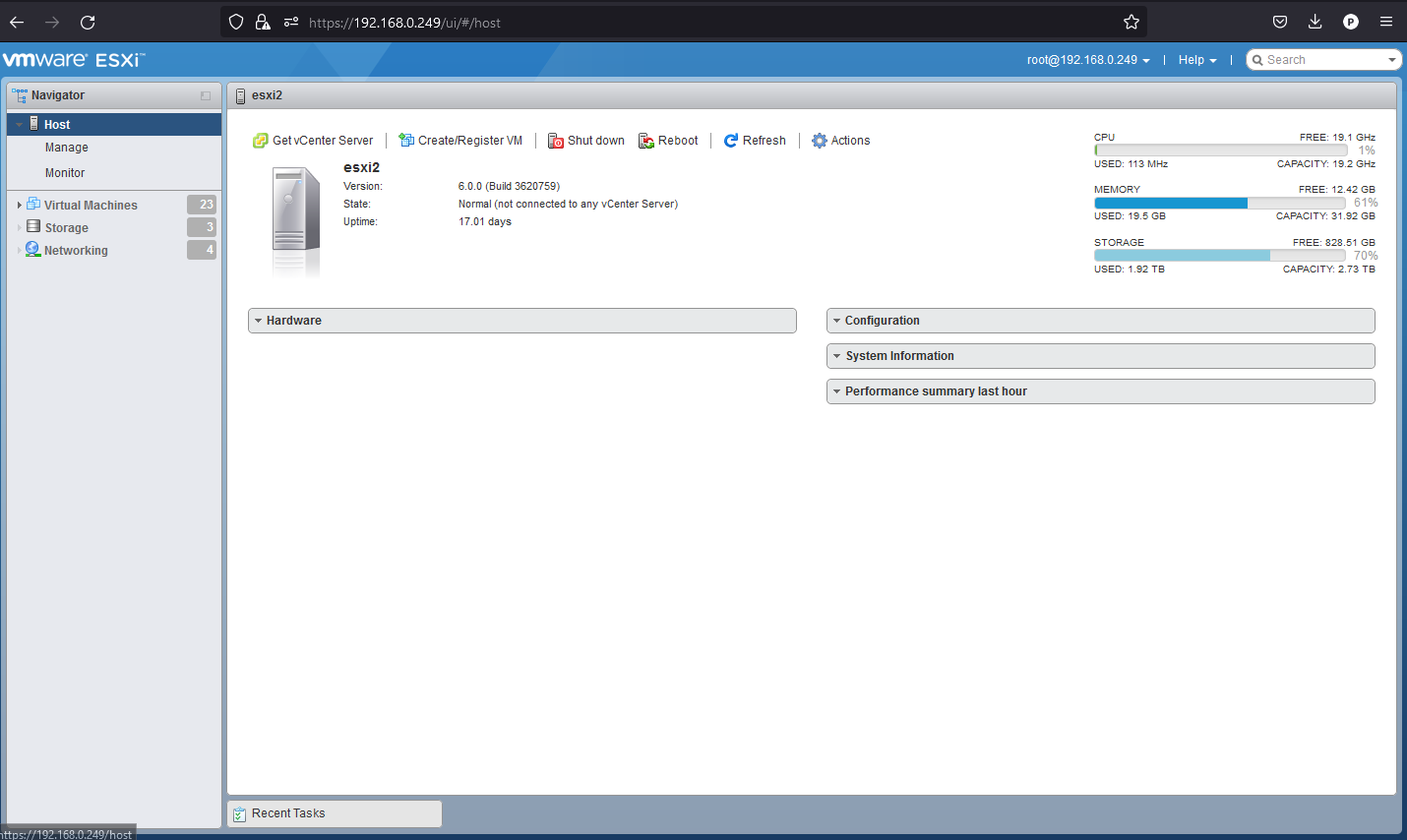Screen dimensions: 1407x840
Task: Click the Storage navigator icon
Action: 33,227
